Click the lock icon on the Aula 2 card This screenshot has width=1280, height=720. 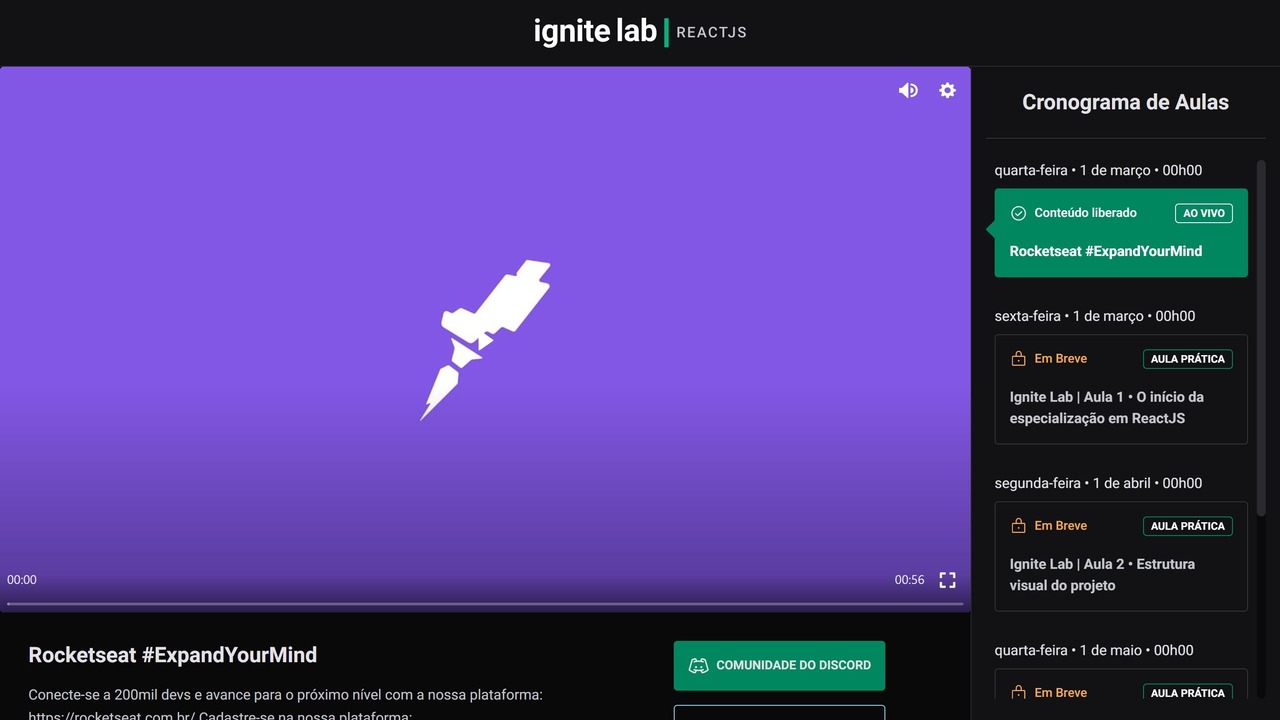1019,526
